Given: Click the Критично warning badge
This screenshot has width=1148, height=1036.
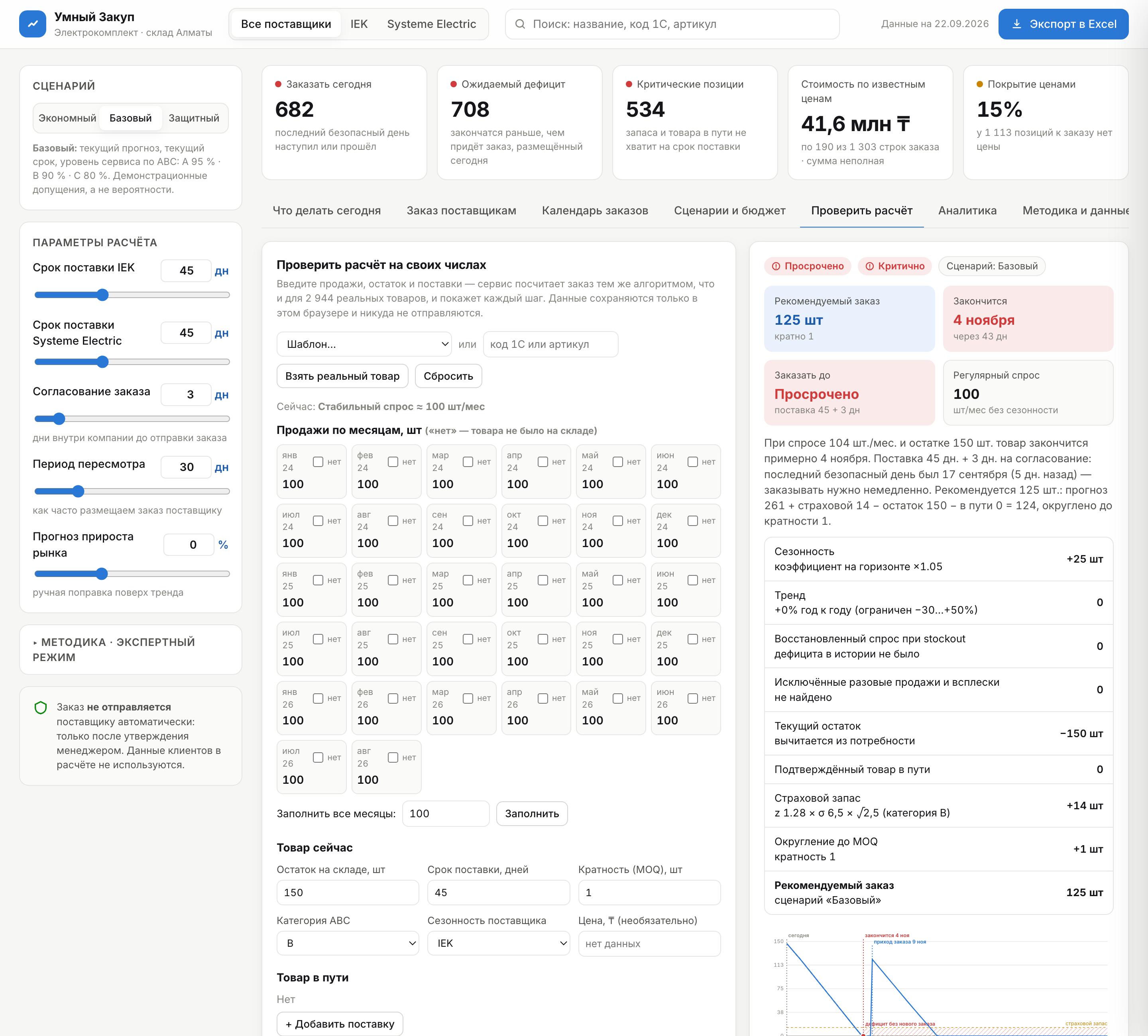Looking at the screenshot, I should (894, 266).
